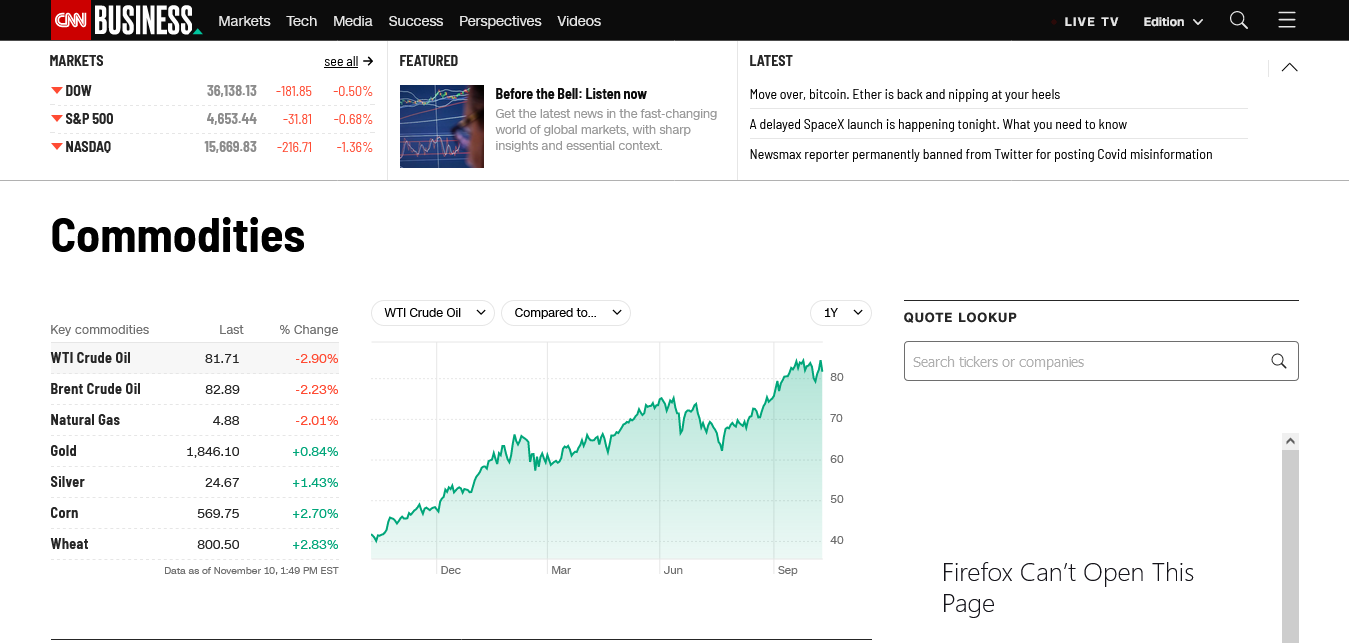Open the Perspectives menu item
1366x643 pixels.
tap(500, 21)
